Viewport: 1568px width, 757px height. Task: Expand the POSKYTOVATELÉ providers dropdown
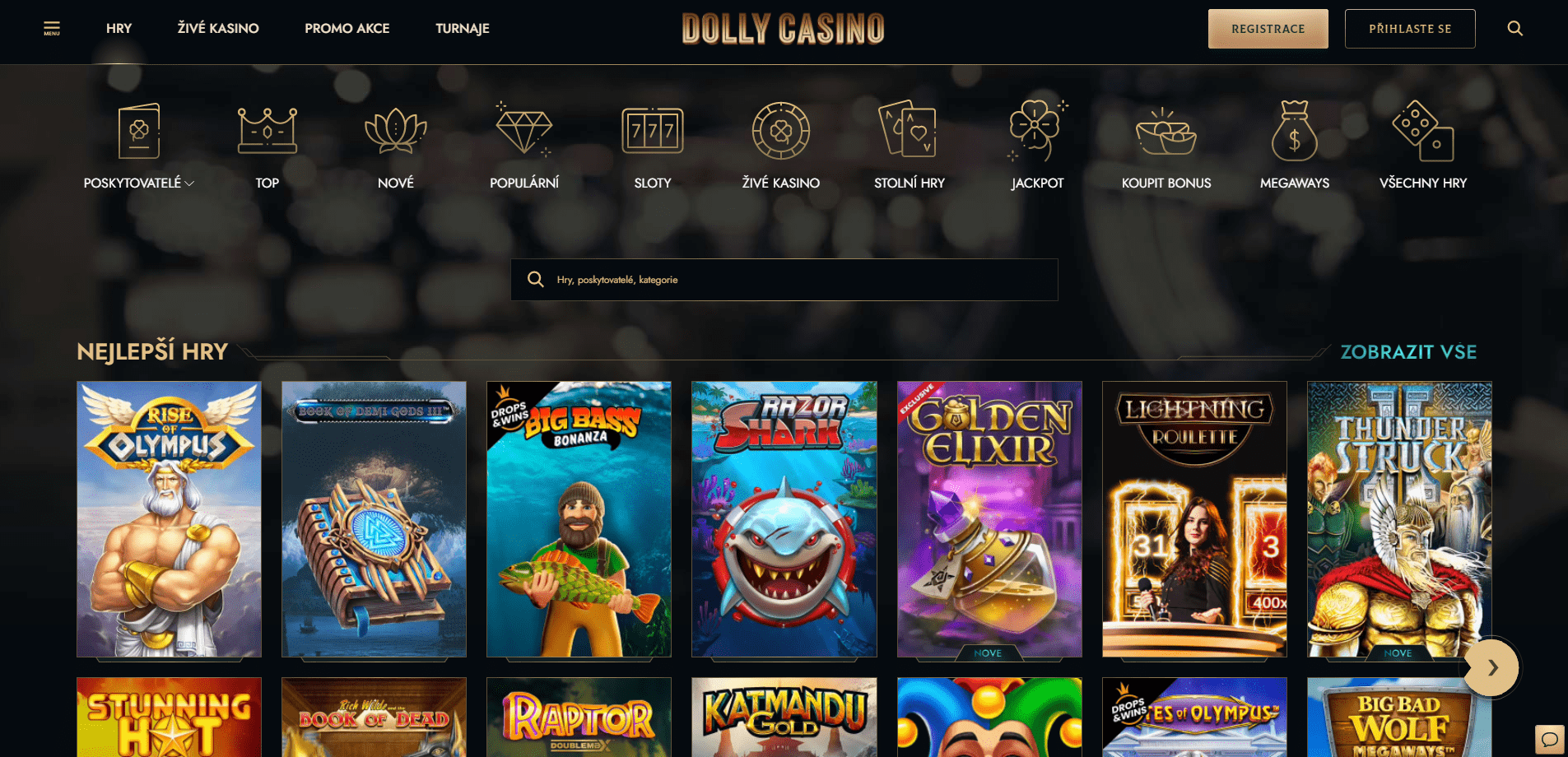(x=139, y=183)
